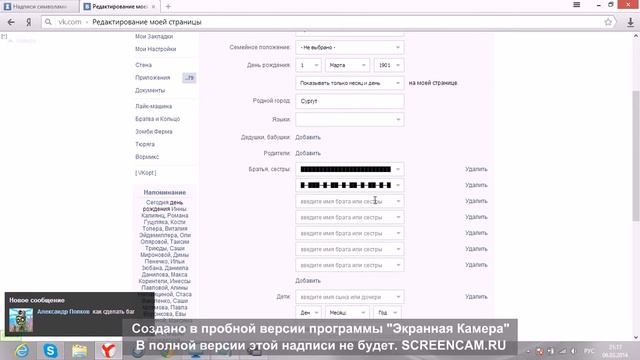Click the address bar 'vk.com' text
Screen dimensions: 640x360
[x=70, y=22]
